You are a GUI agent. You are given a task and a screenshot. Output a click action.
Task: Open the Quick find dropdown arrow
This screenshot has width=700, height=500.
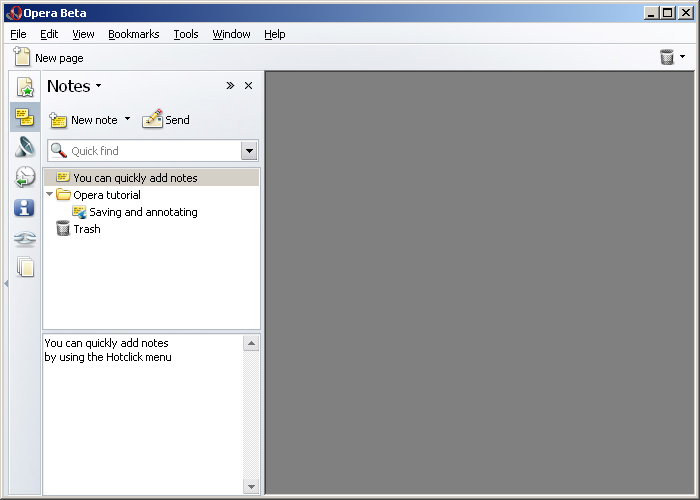point(249,151)
